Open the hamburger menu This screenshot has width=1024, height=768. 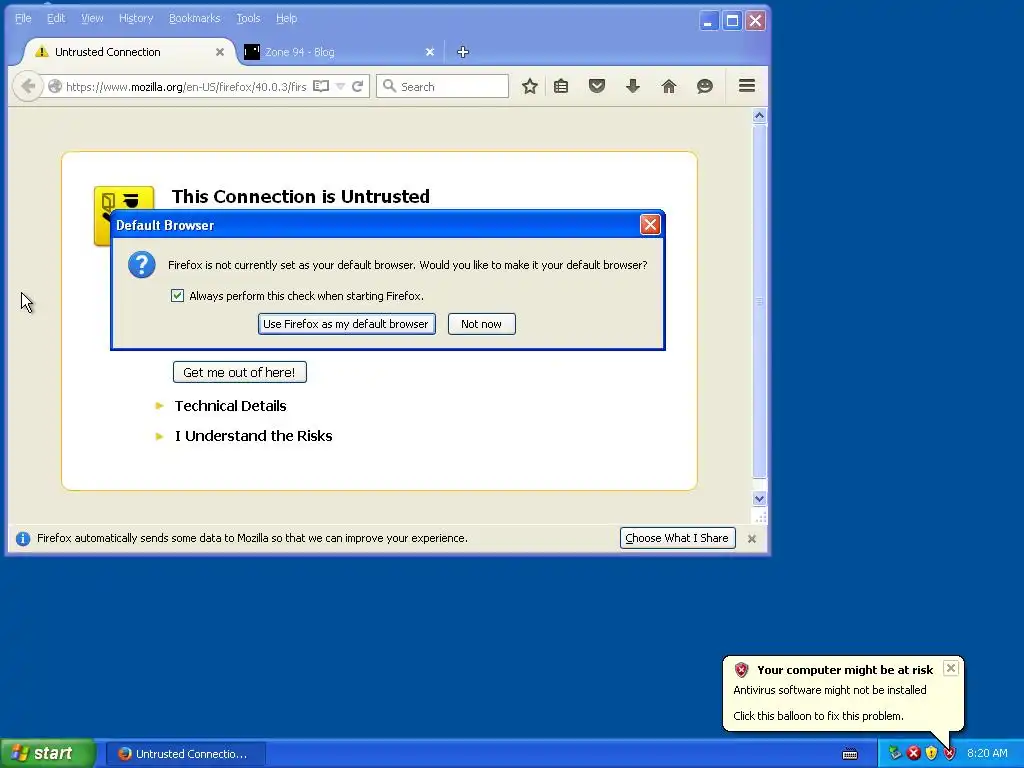747,86
